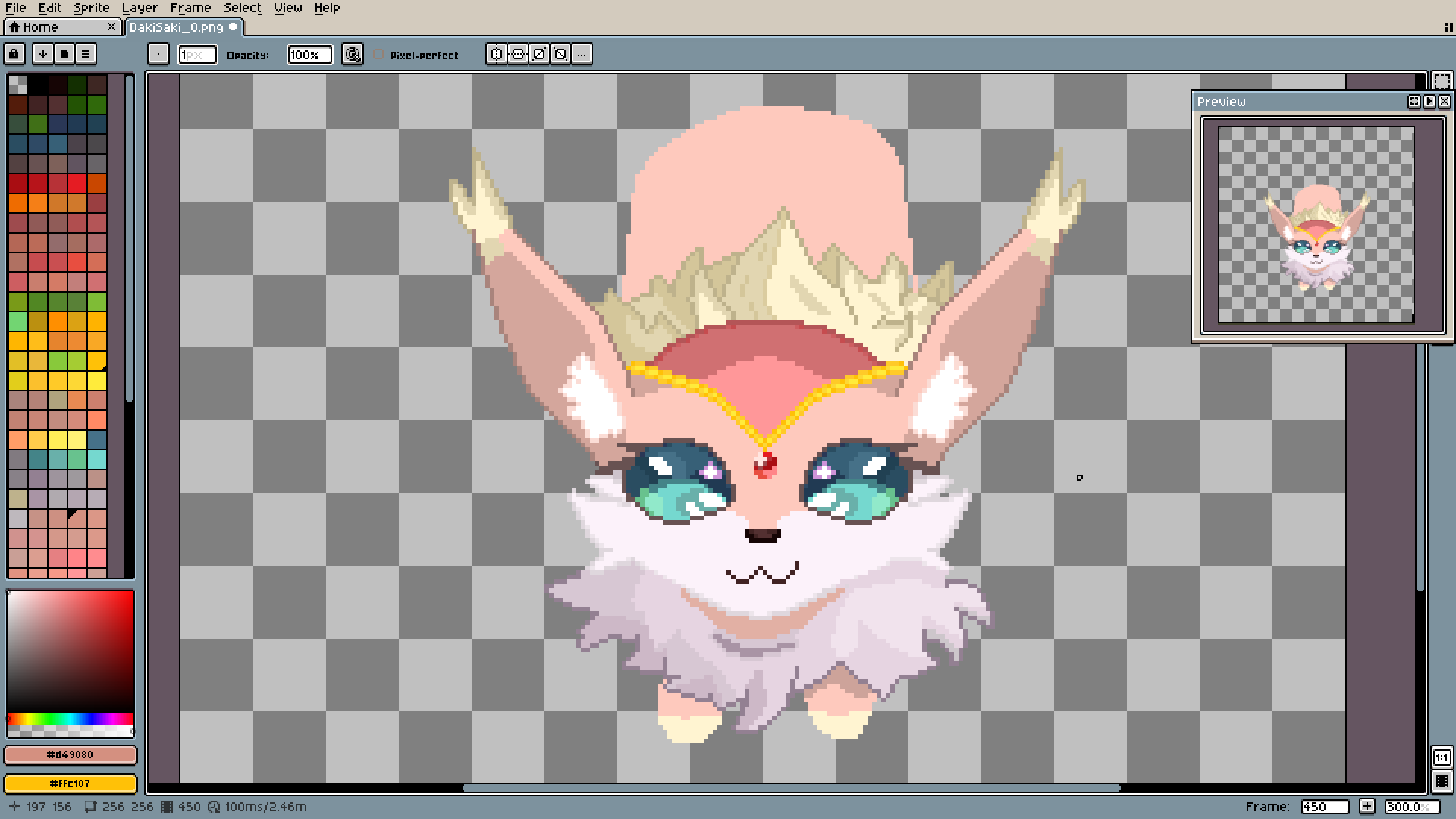Switch to the Home tab

coord(41,27)
